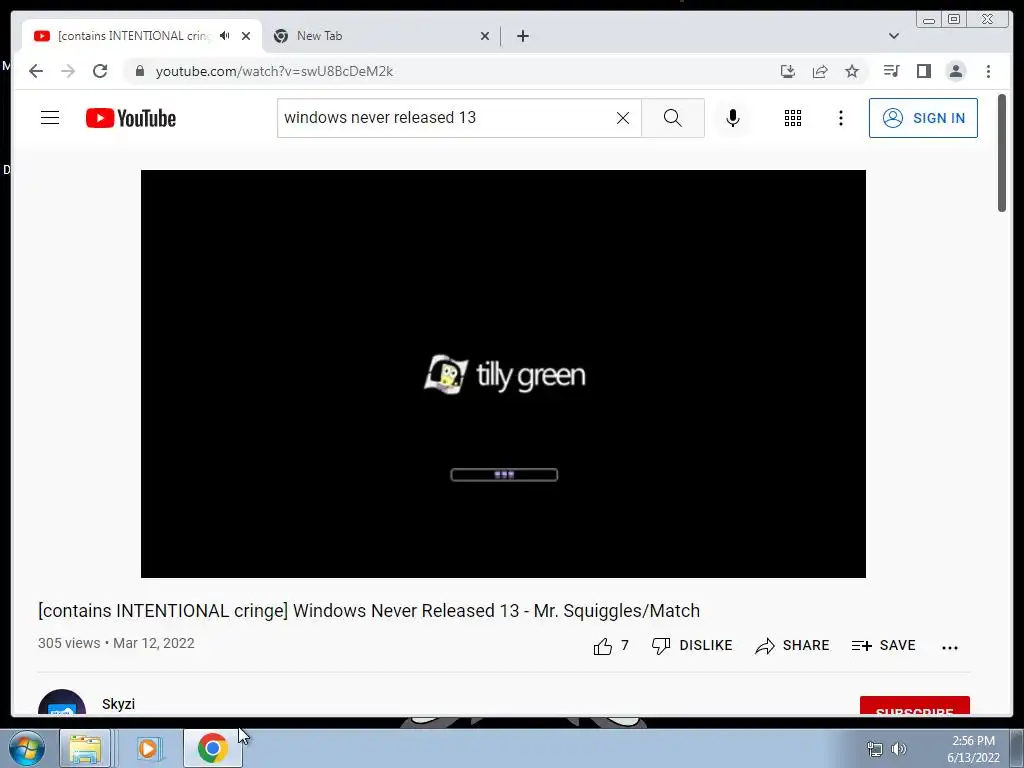
Task: Open Windows Explorer from the taskbar
Action: tap(86, 749)
